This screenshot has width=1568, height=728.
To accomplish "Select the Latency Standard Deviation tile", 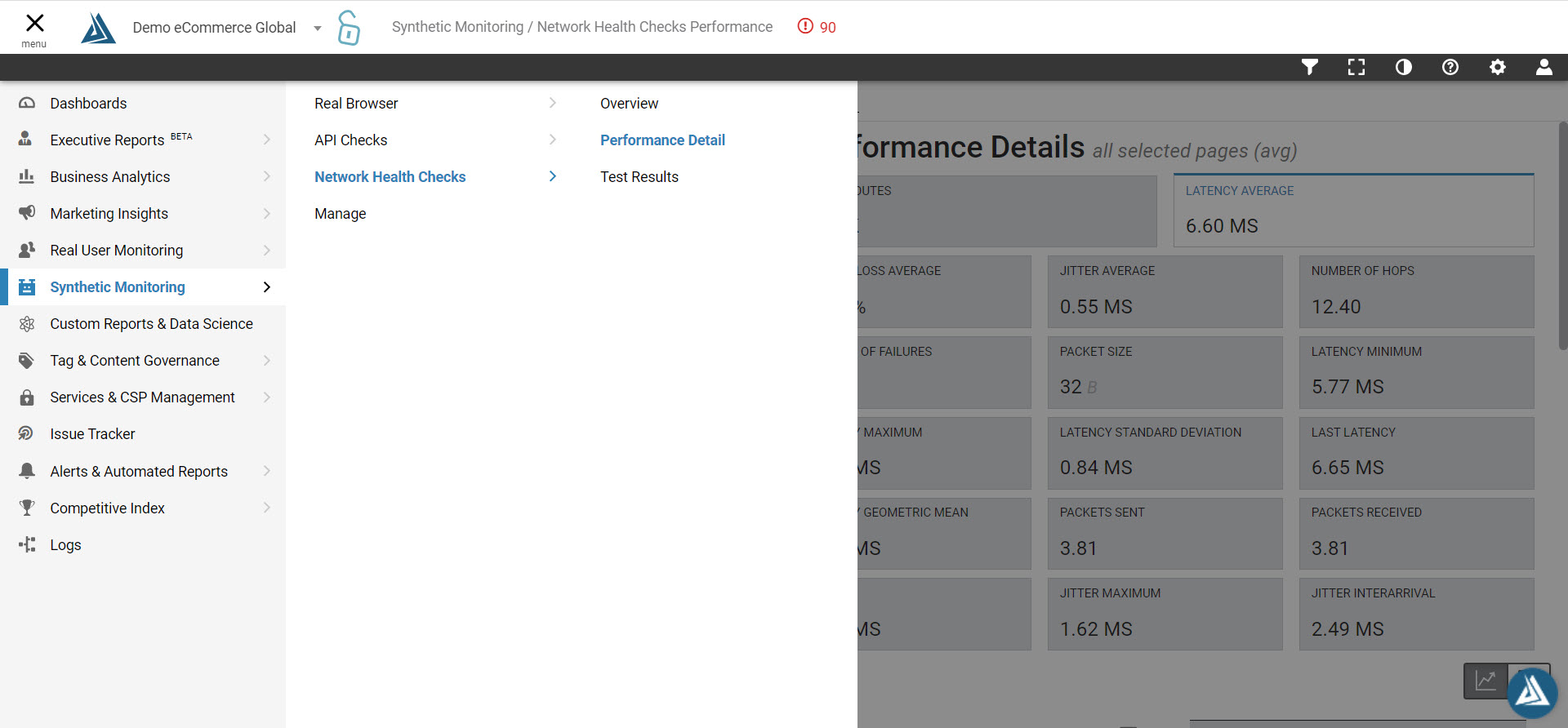I will 1165,453.
